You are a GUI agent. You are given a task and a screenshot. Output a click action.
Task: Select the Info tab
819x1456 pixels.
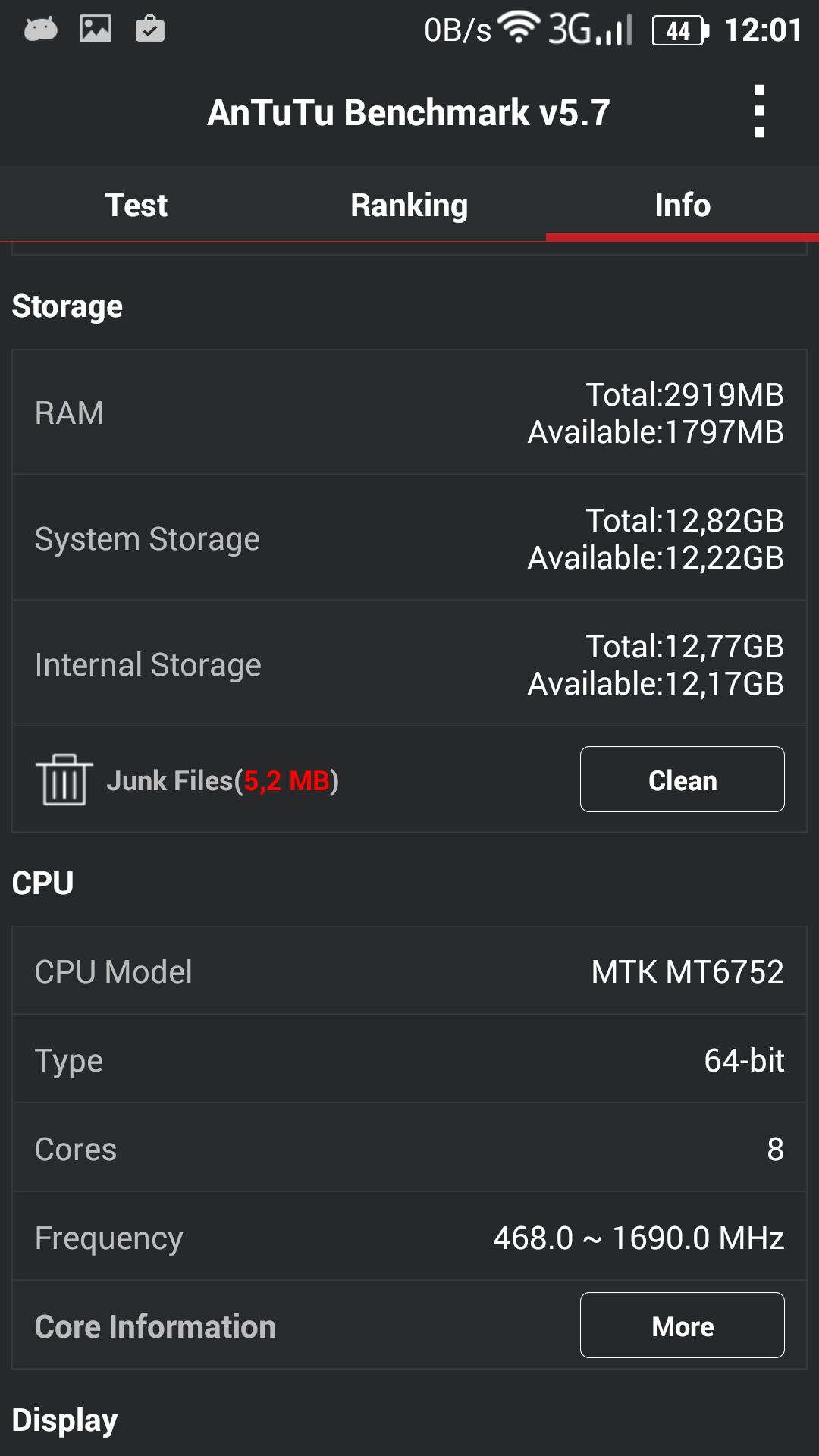tap(682, 205)
